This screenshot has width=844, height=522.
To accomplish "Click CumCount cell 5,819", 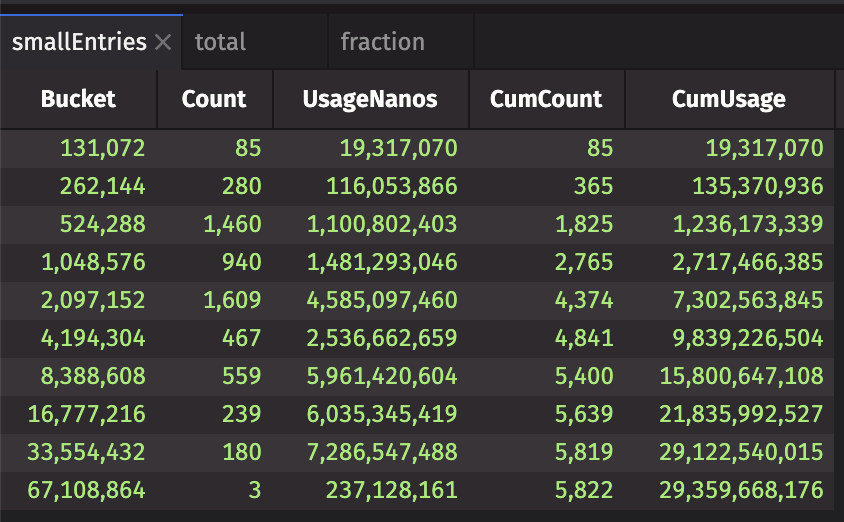I will pos(585,453).
